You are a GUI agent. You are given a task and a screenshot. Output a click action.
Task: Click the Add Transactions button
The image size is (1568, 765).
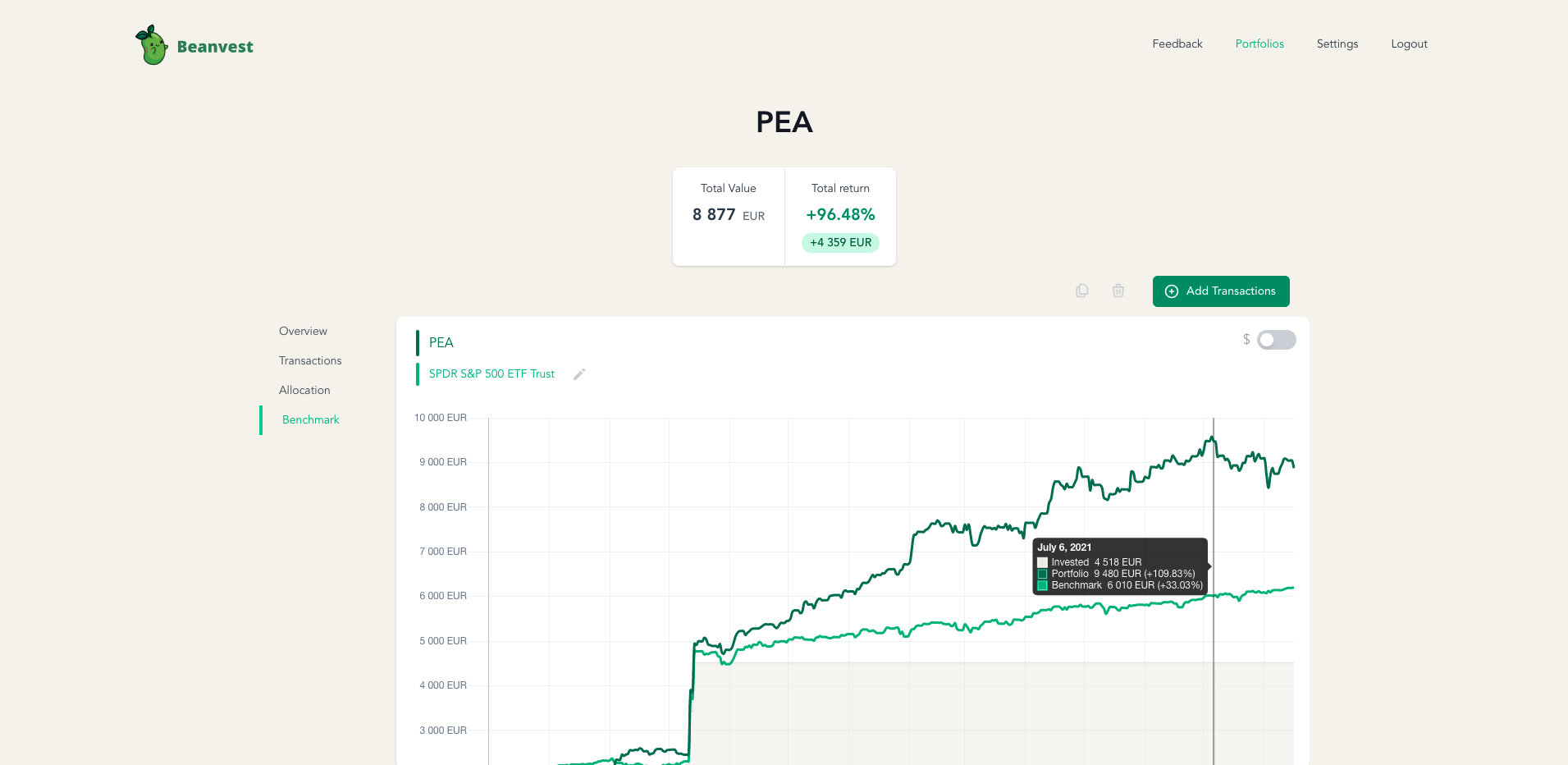click(1221, 291)
